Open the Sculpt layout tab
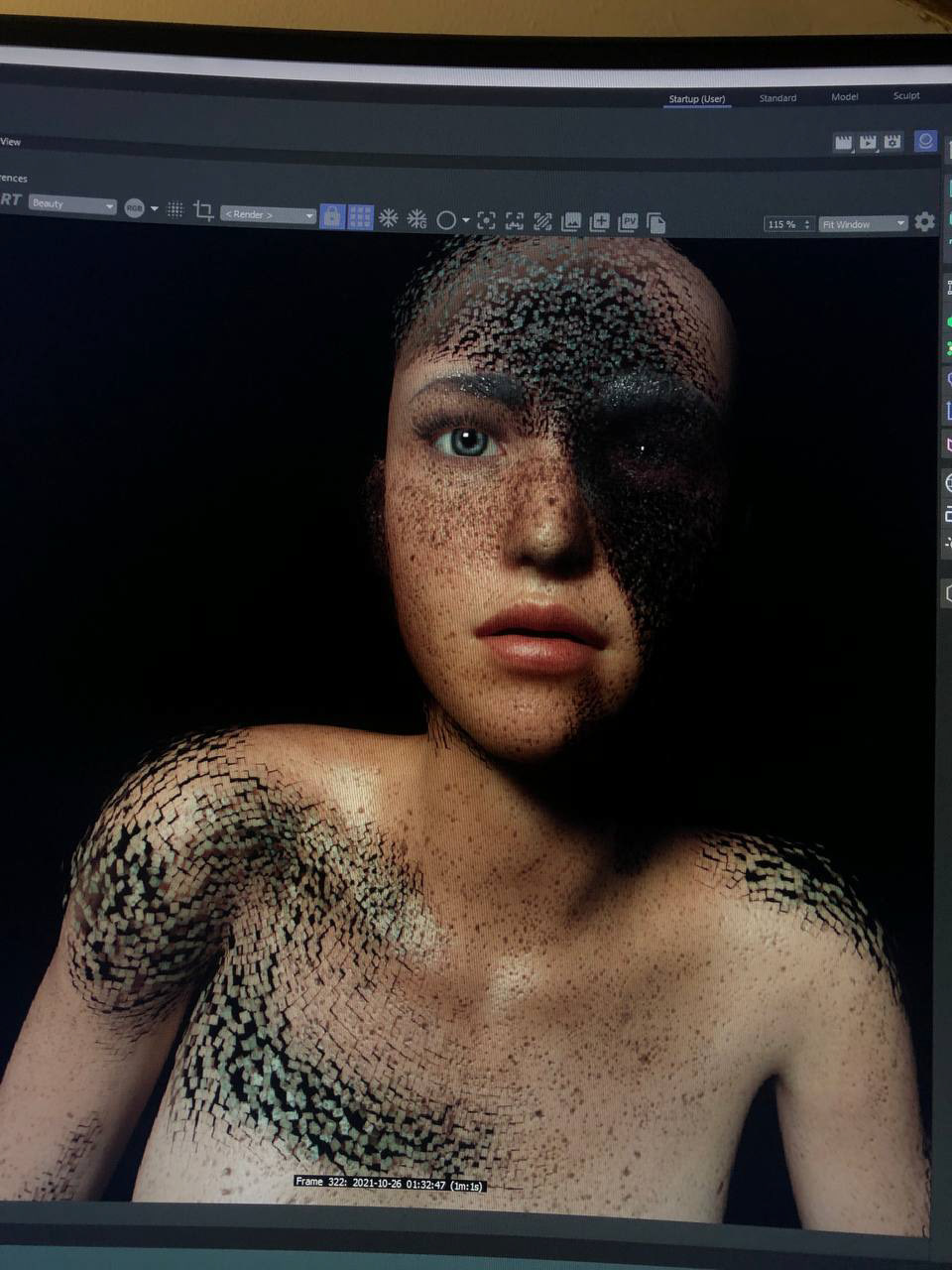Viewport: 952px width, 1270px height. point(905,96)
